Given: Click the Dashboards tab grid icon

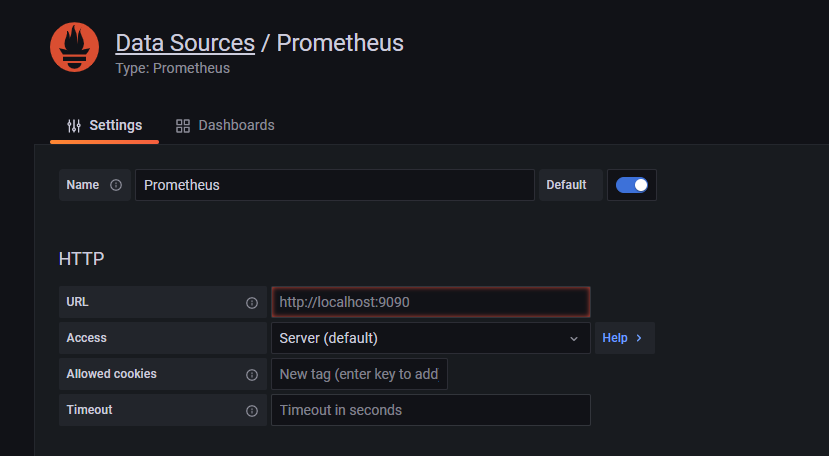Looking at the screenshot, I should [x=183, y=126].
